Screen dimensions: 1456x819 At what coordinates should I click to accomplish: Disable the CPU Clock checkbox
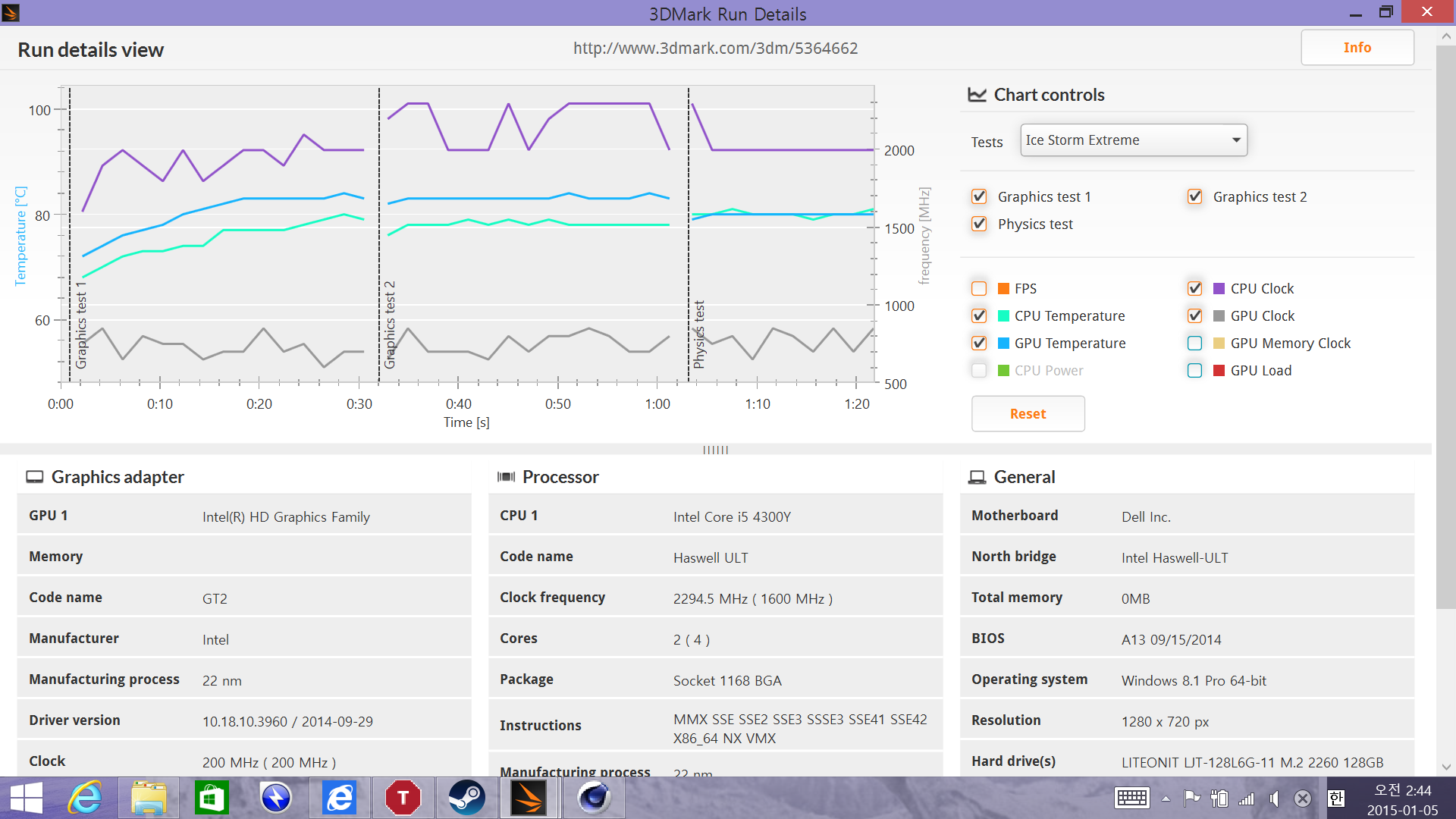point(1194,288)
